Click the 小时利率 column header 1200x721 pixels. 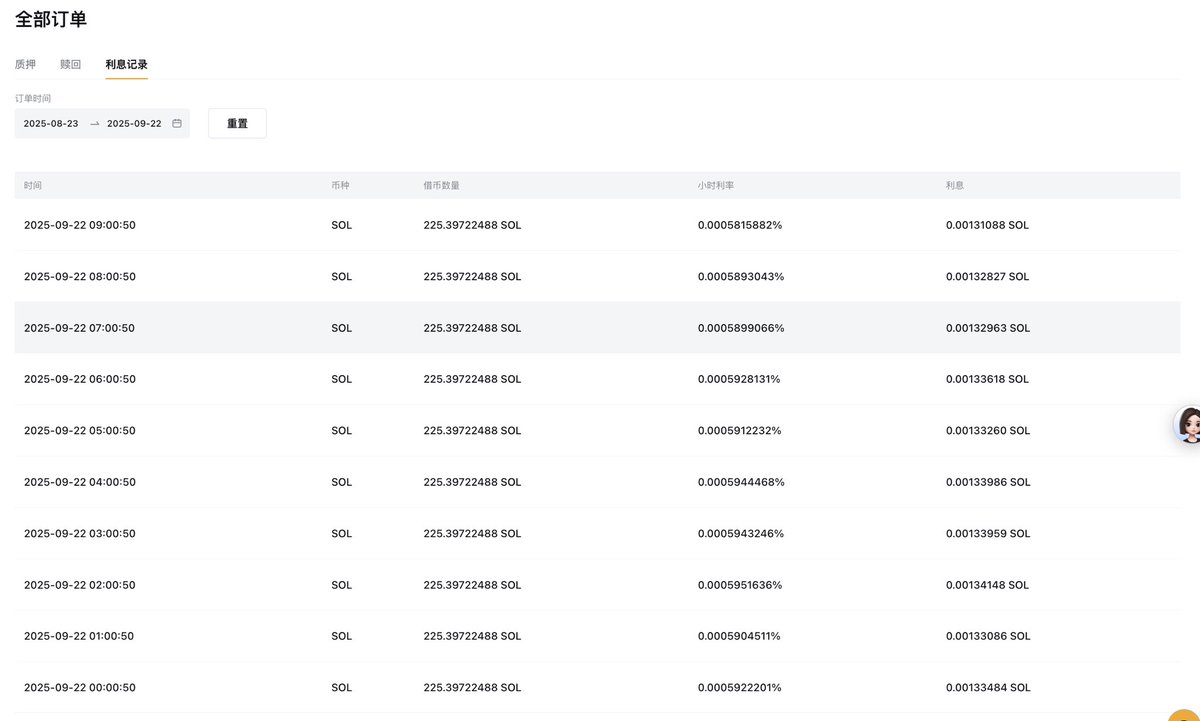[x=716, y=186]
